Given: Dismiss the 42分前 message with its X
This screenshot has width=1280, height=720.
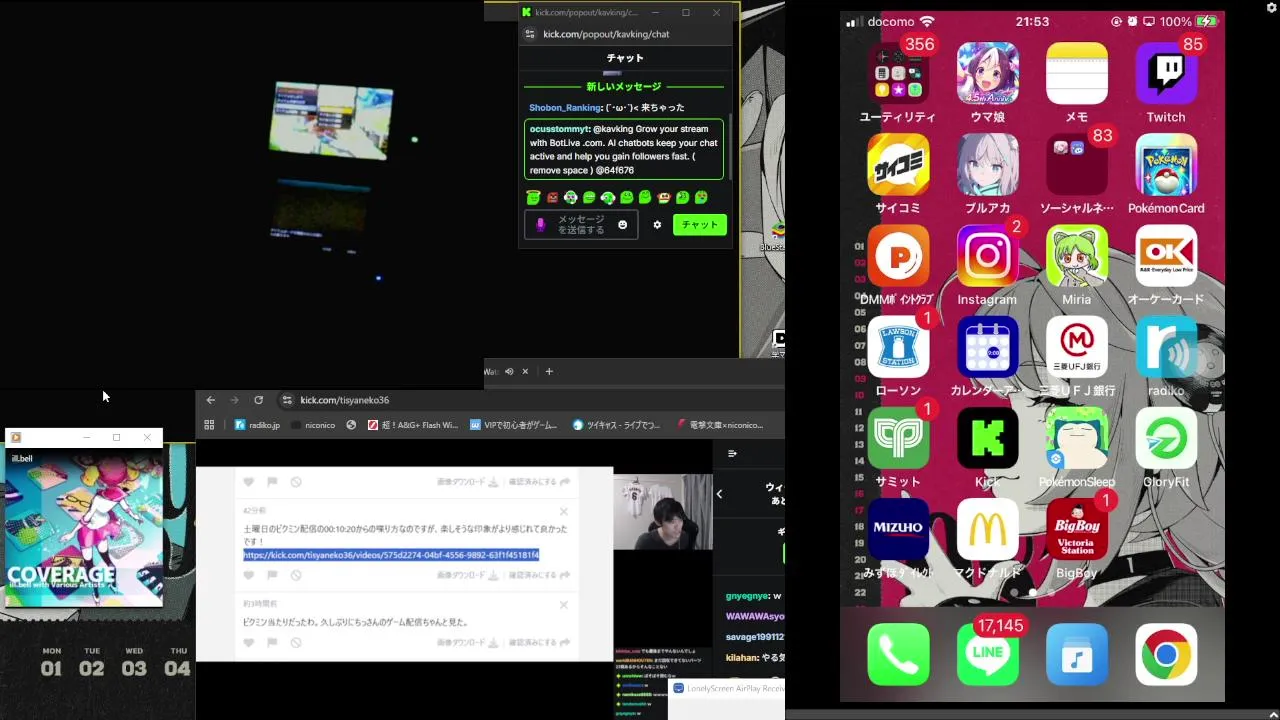Looking at the screenshot, I should click(x=563, y=512).
